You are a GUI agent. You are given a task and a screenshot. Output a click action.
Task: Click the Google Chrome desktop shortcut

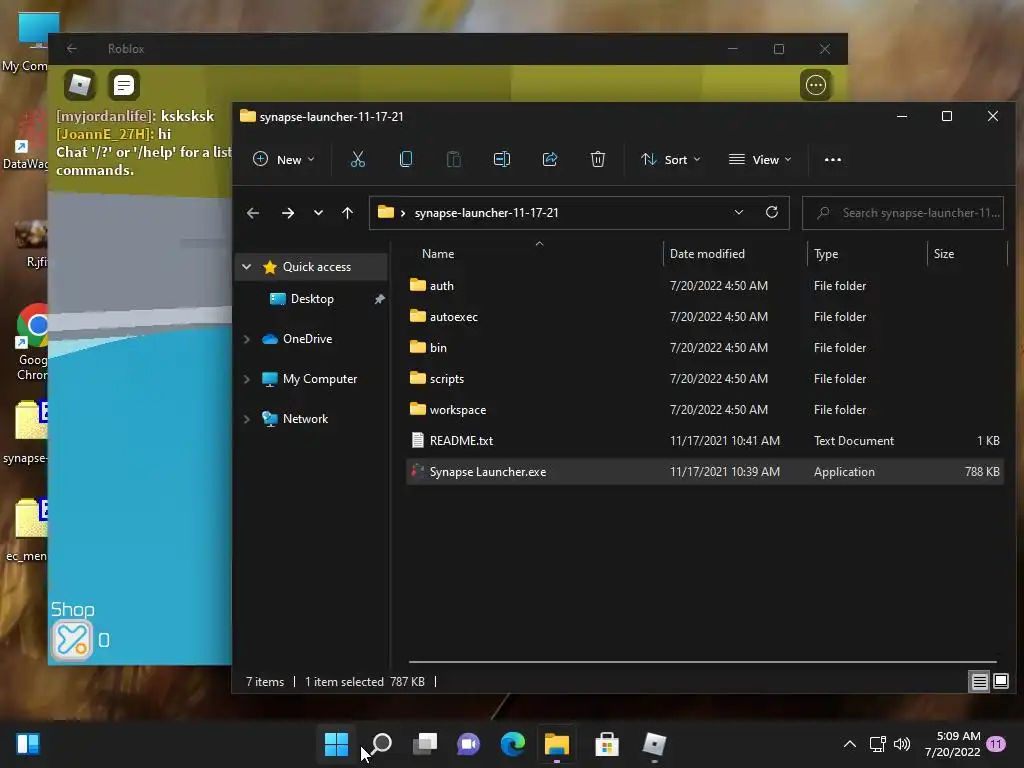click(32, 343)
